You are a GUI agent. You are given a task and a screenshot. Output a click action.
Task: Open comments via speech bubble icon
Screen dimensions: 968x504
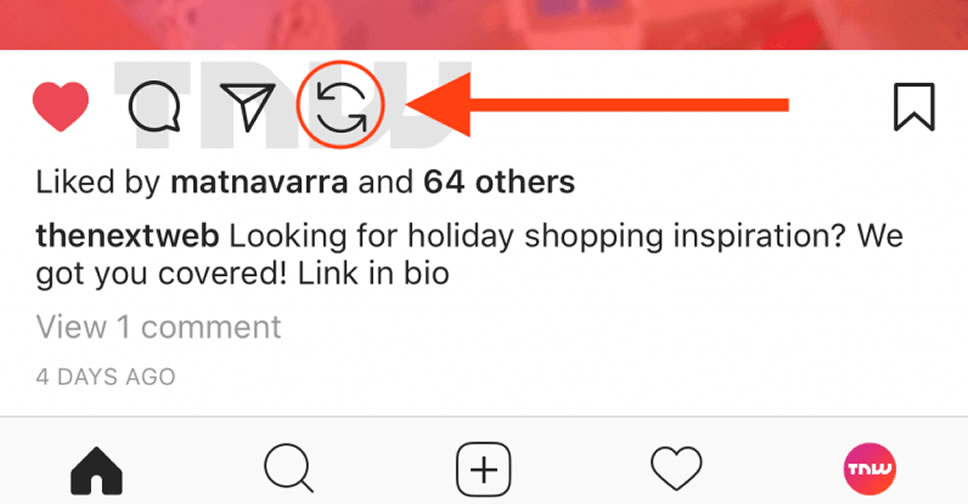coord(154,106)
